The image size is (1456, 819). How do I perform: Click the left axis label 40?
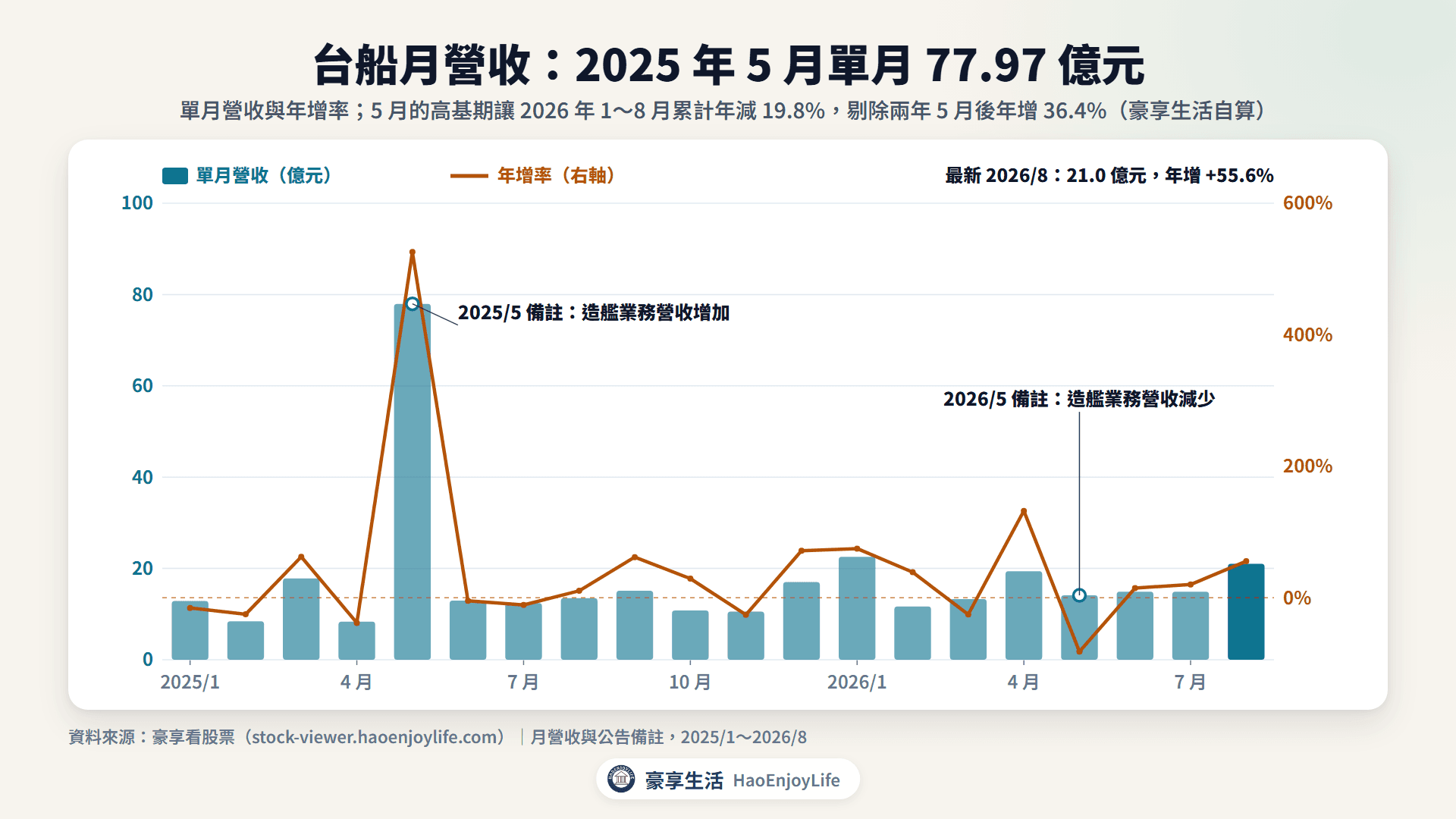click(x=143, y=477)
